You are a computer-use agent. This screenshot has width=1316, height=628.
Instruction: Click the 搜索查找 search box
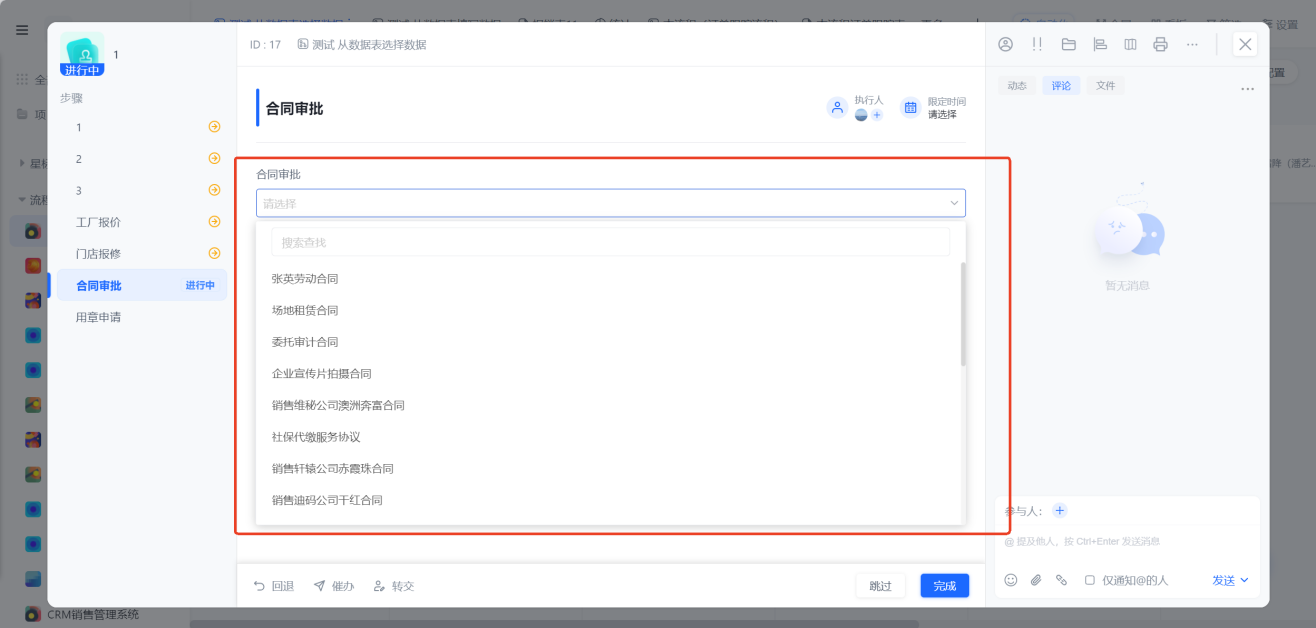(x=610, y=242)
